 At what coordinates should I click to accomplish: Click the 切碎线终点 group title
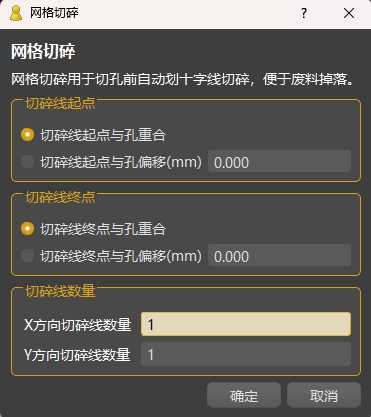click(x=60, y=197)
